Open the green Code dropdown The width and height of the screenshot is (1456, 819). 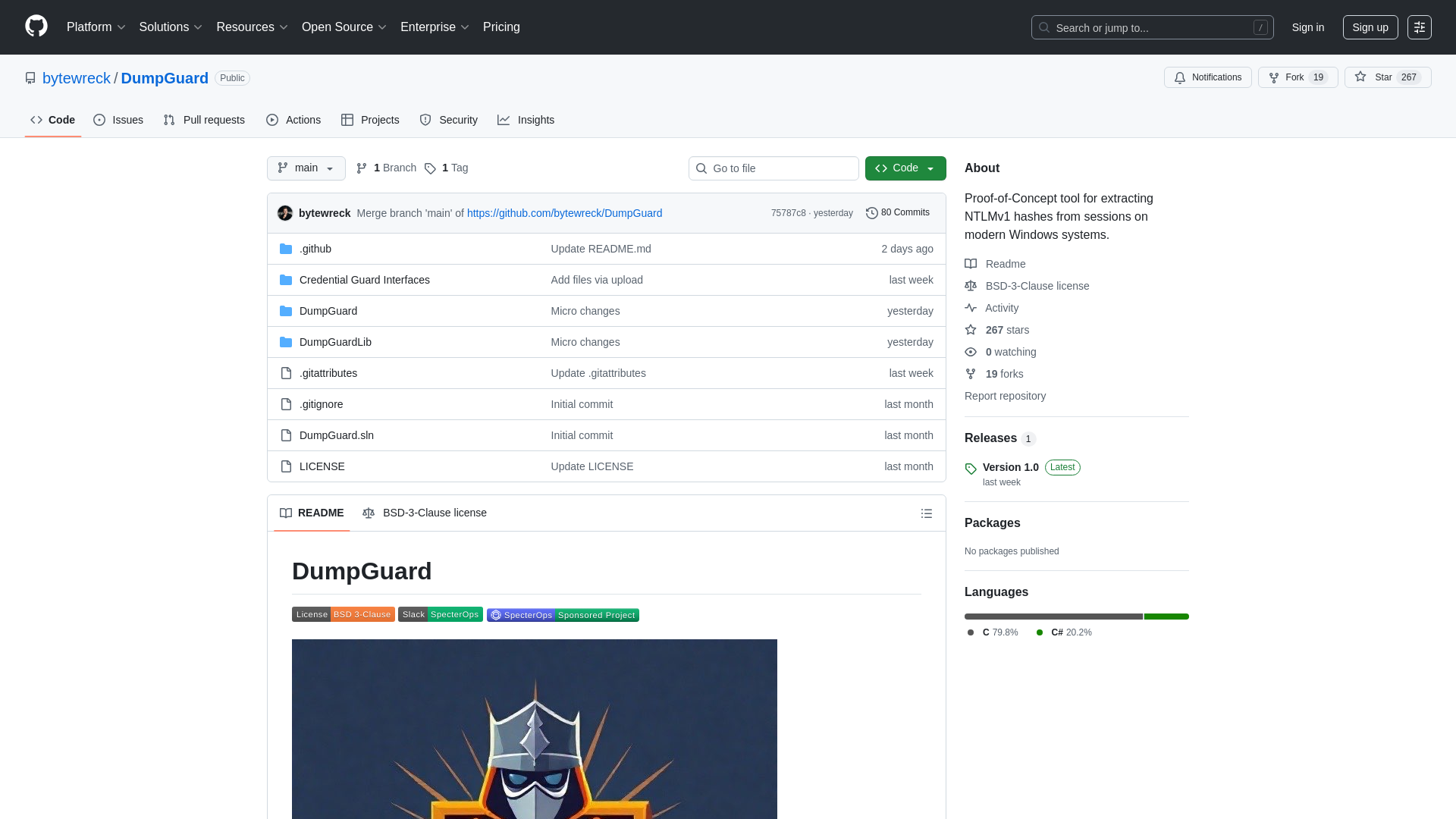[x=905, y=168]
